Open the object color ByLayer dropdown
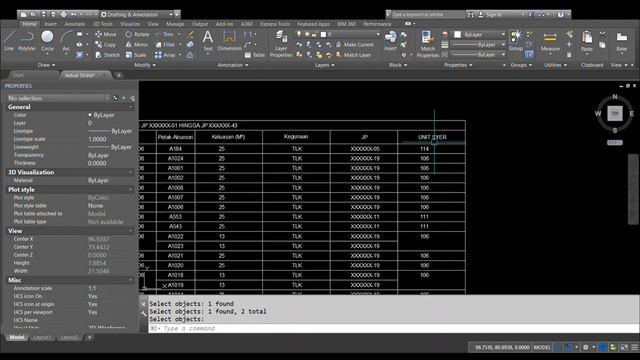 (480, 35)
